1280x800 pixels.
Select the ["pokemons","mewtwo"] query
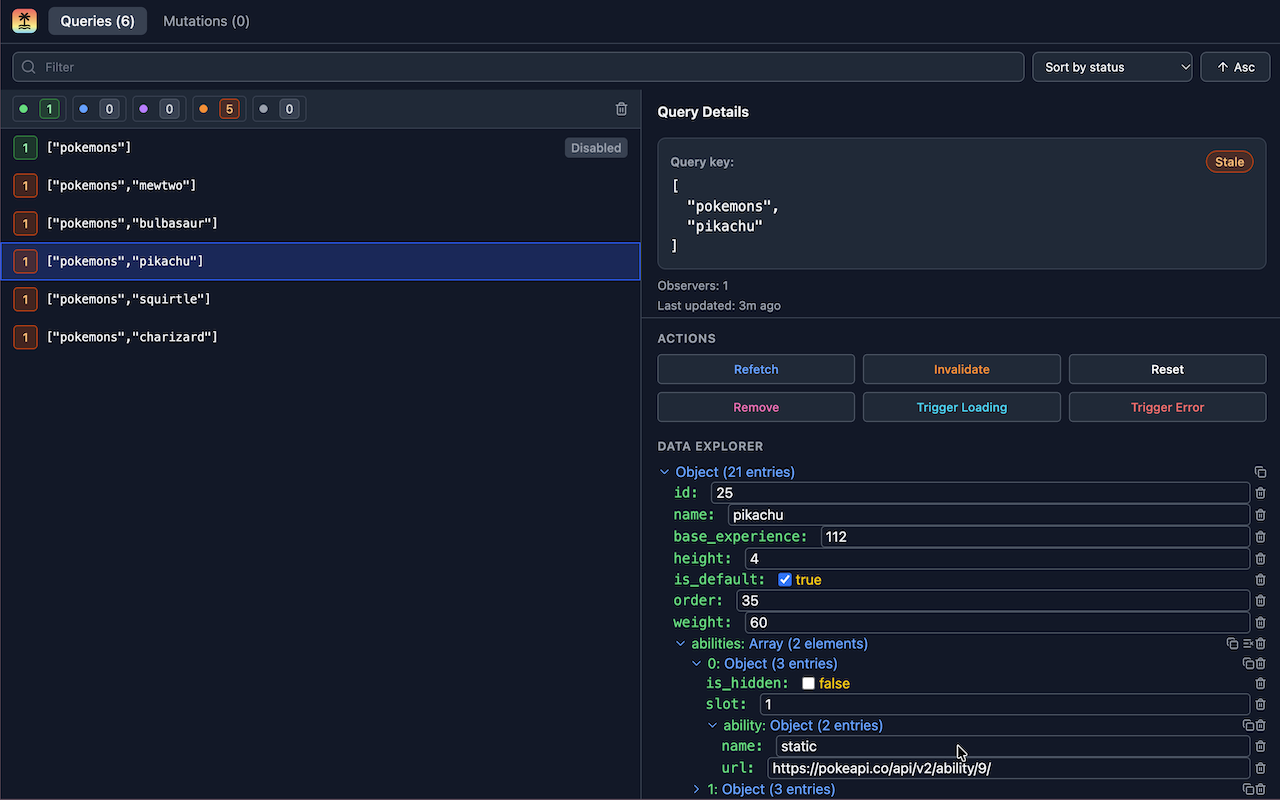320,185
